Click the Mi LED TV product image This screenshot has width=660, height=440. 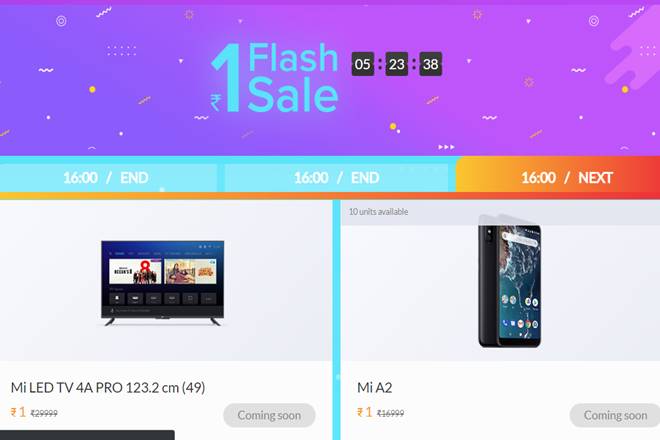162,283
